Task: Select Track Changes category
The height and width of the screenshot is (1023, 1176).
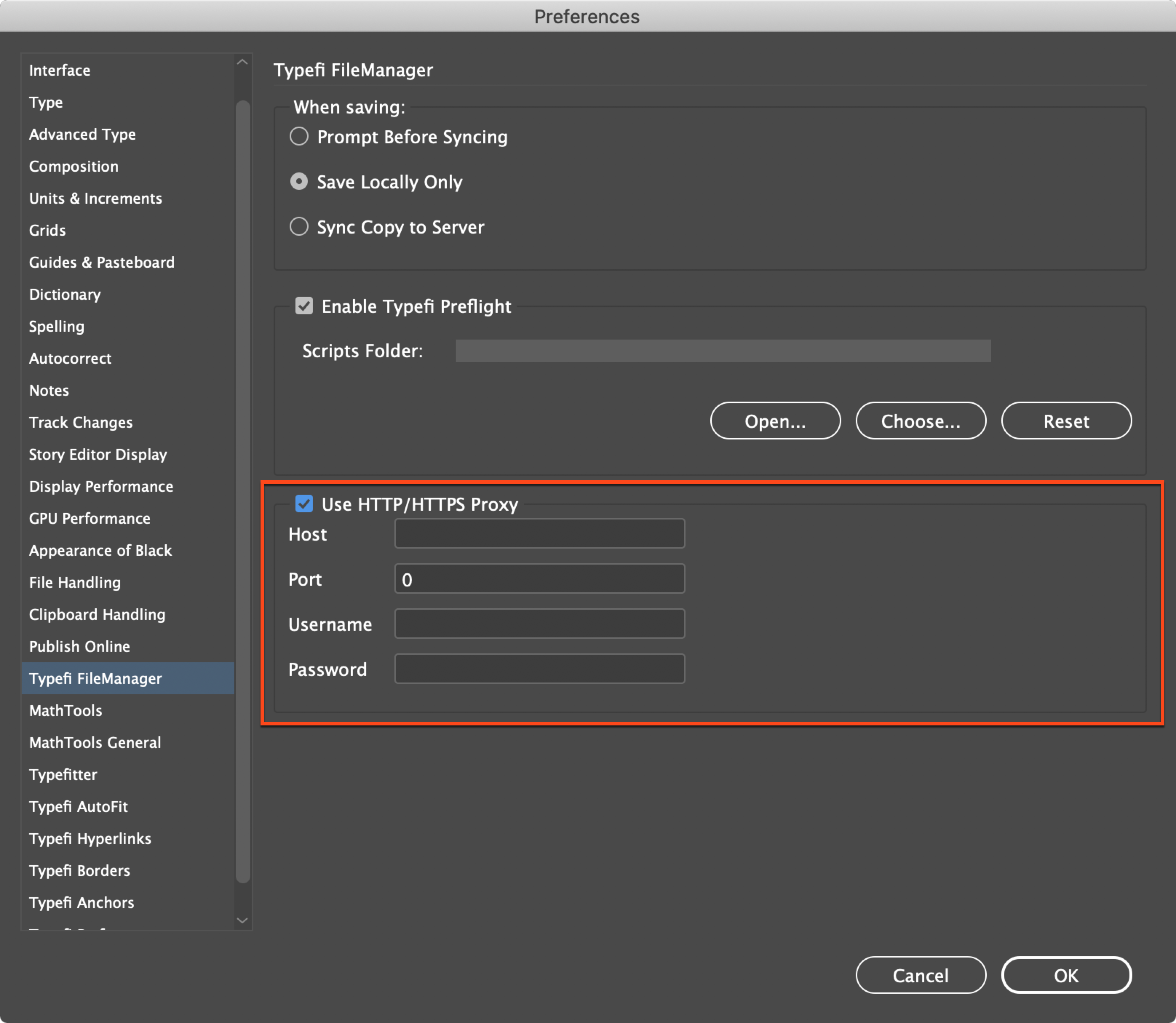Action: pyautogui.click(x=128, y=422)
